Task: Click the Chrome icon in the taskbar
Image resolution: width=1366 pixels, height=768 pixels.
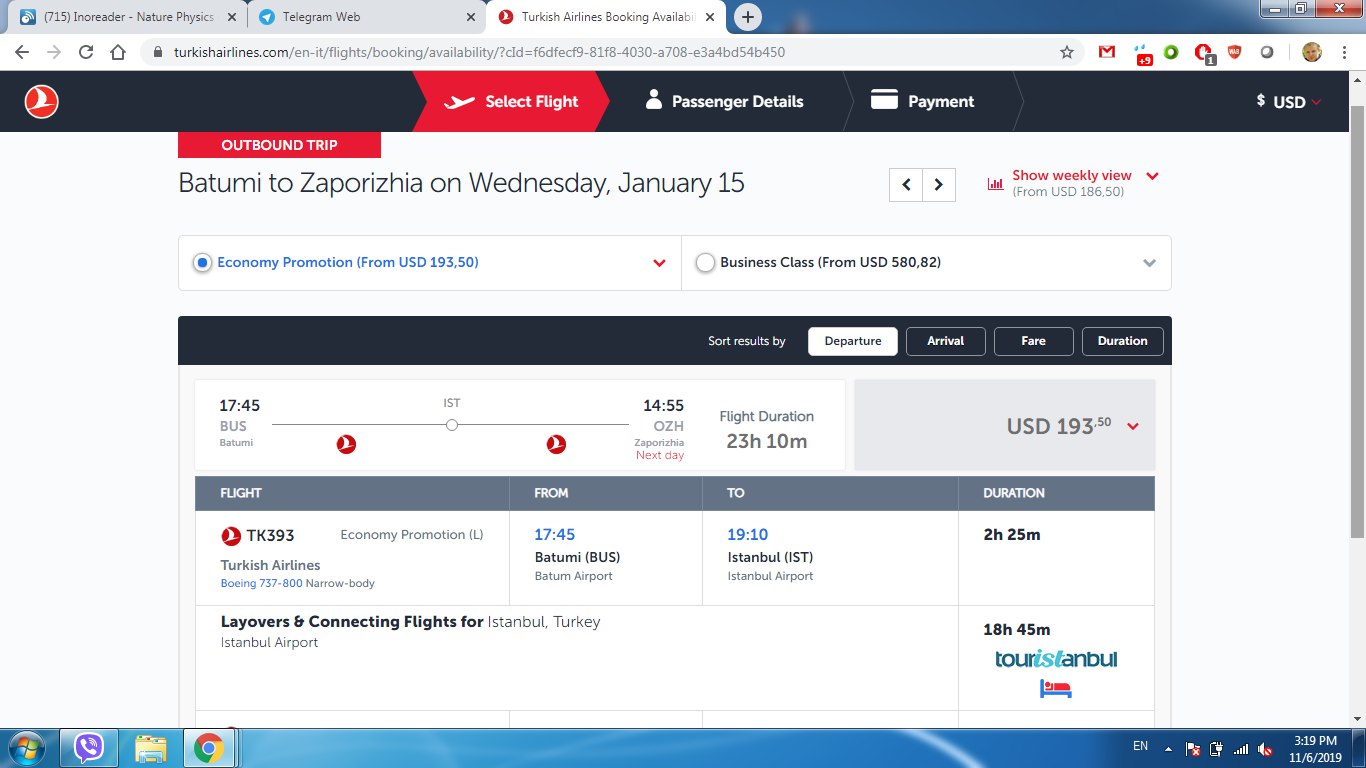Action: (x=208, y=748)
